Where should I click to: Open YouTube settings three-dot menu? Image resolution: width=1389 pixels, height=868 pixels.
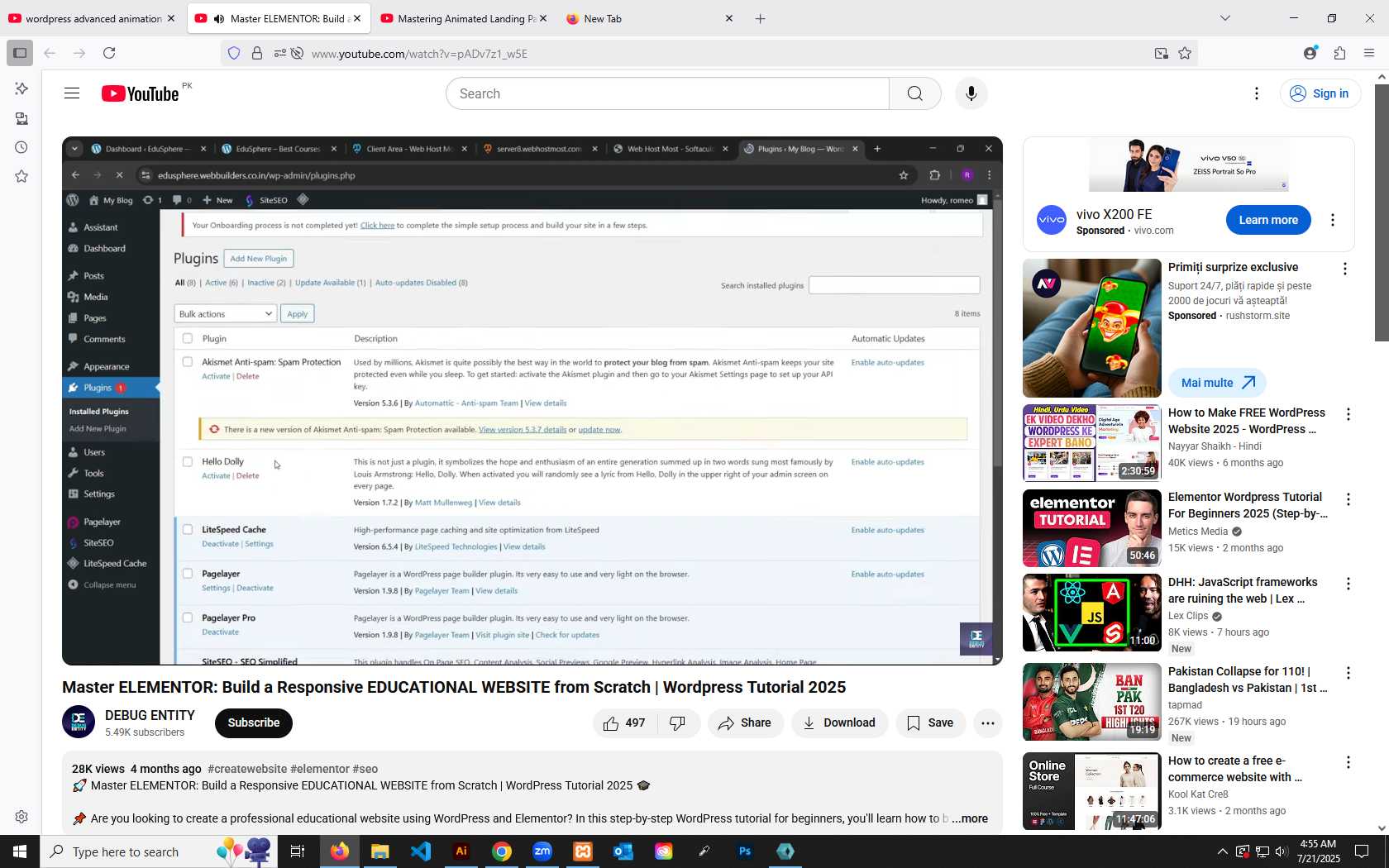[1256, 93]
